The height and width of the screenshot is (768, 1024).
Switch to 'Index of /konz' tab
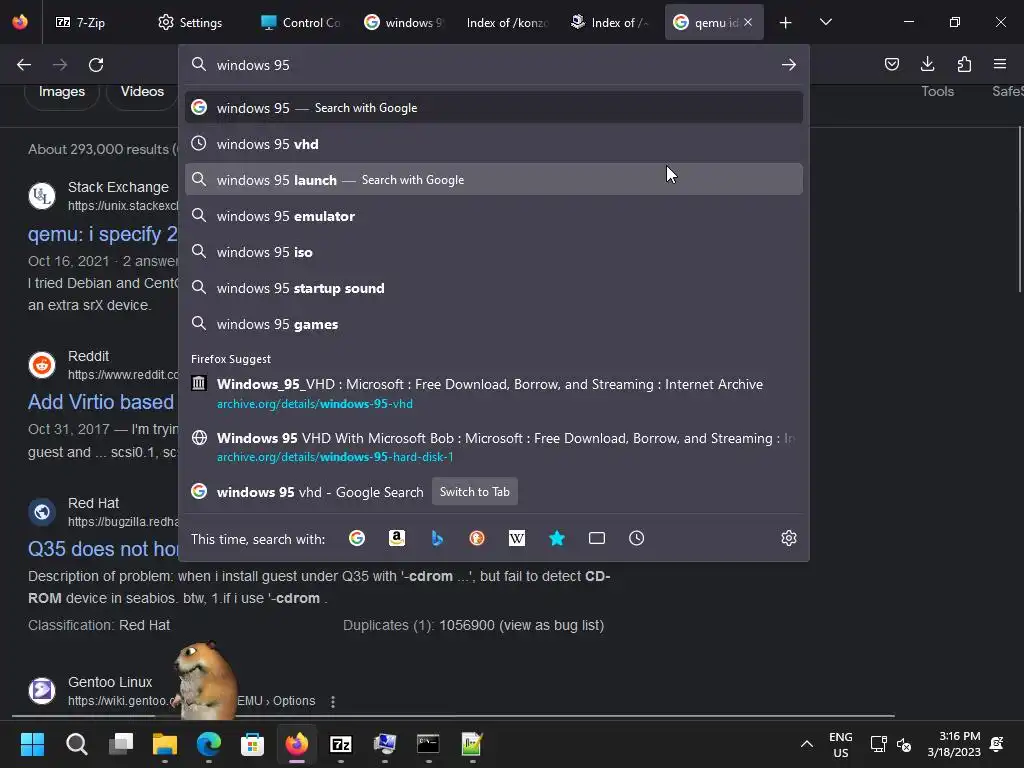click(507, 22)
